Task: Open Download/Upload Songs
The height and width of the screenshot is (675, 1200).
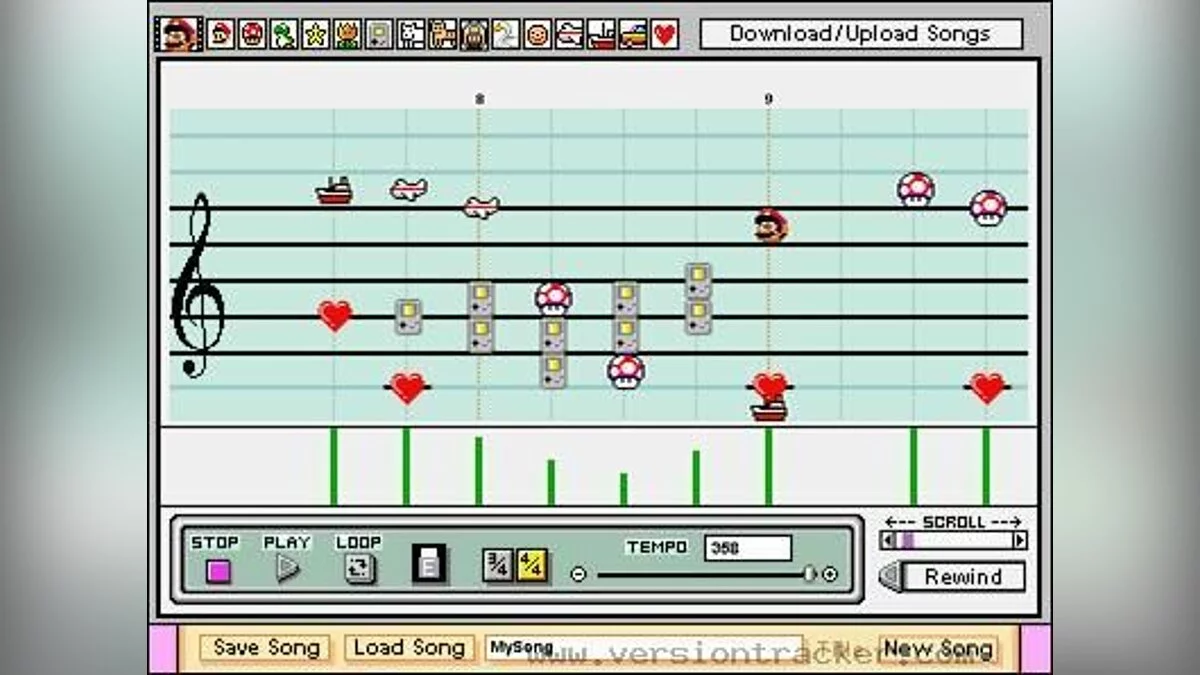Action: [861, 34]
